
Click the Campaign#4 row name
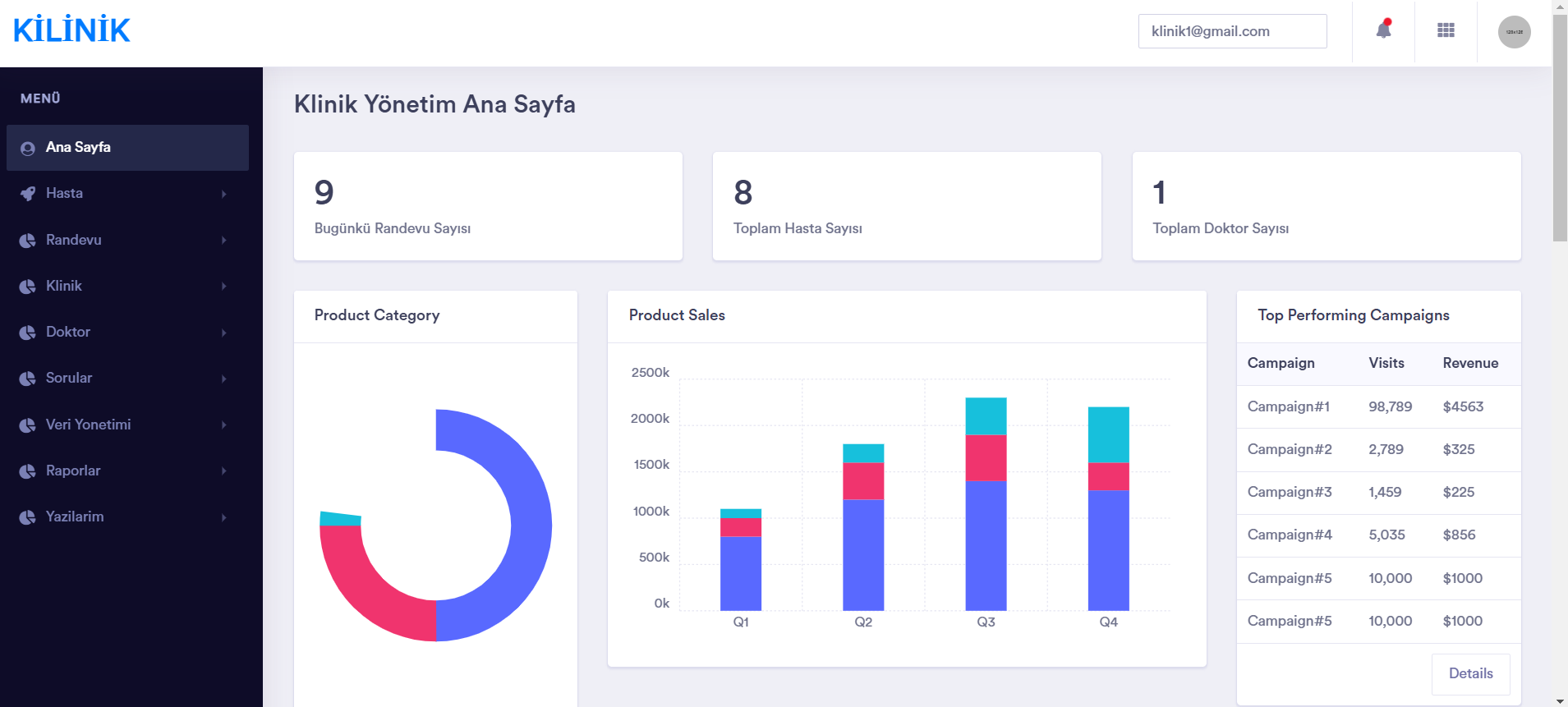click(1290, 535)
